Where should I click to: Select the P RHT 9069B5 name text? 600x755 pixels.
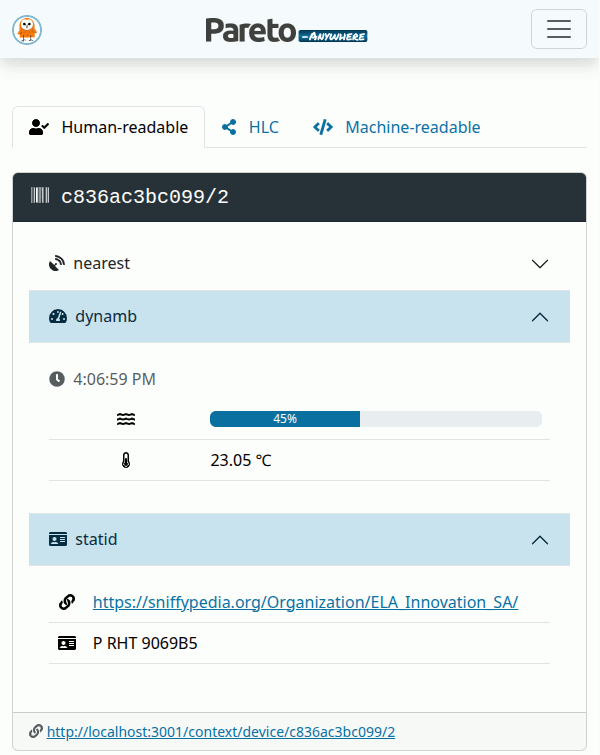point(145,643)
